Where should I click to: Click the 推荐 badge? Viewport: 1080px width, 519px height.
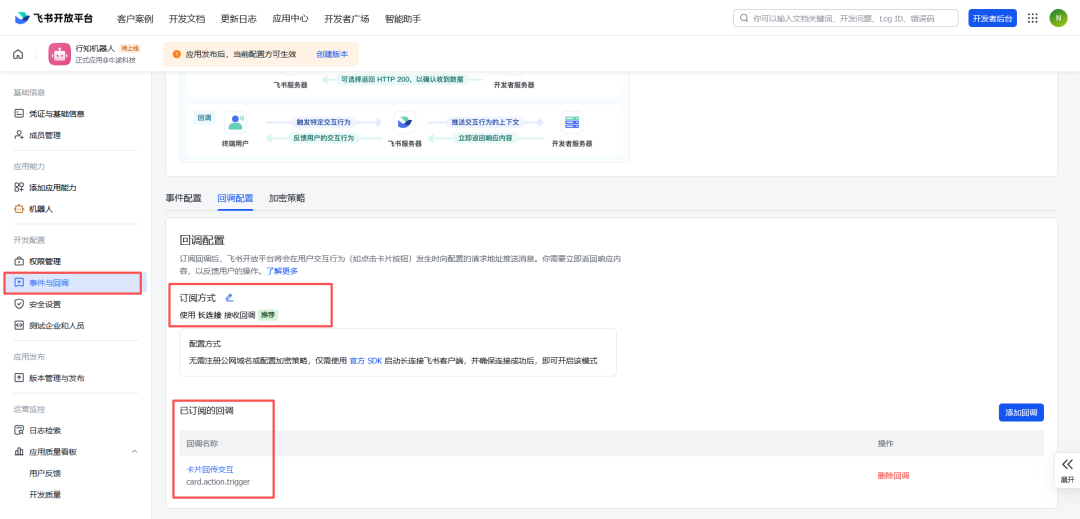pos(268,315)
